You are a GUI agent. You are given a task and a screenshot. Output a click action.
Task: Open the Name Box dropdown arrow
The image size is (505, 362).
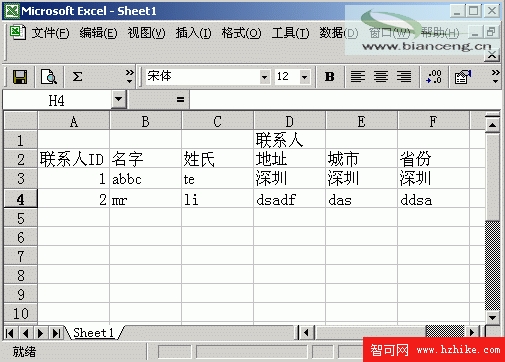pyautogui.click(x=118, y=99)
